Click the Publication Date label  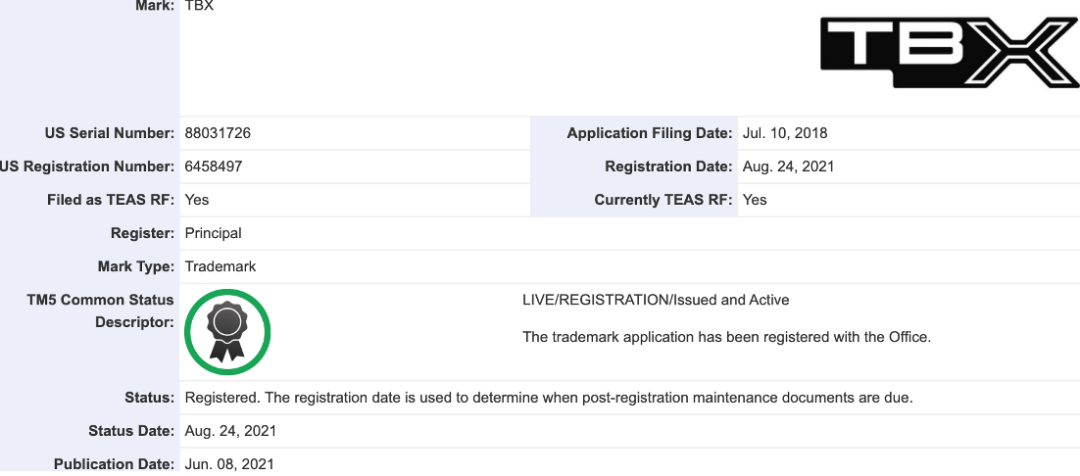tap(114, 464)
